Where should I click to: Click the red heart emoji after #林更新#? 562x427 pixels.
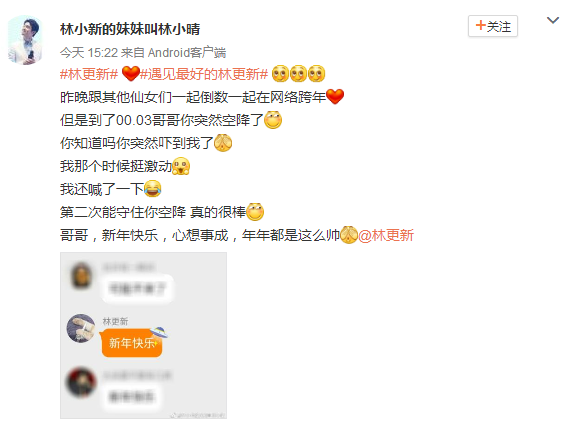tap(130, 73)
